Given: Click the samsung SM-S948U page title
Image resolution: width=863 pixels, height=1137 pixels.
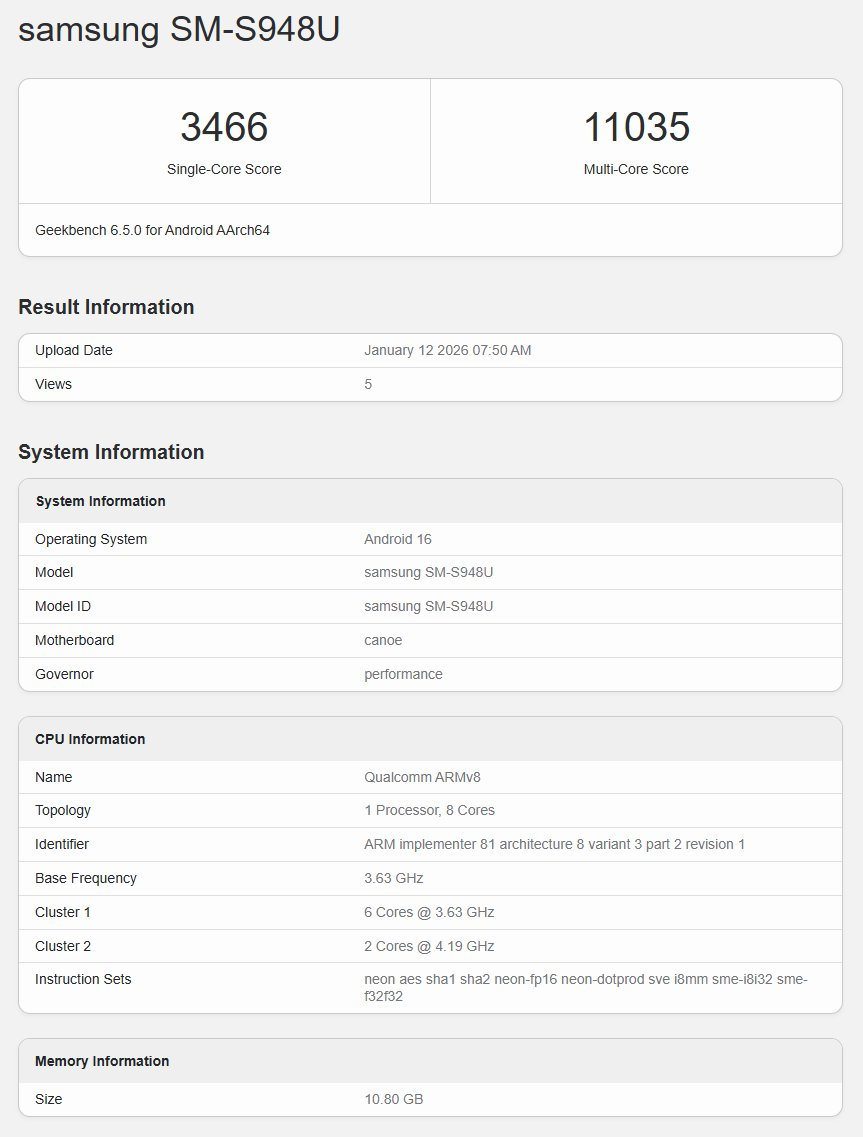Looking at the screenshot, I should (178, 29).
